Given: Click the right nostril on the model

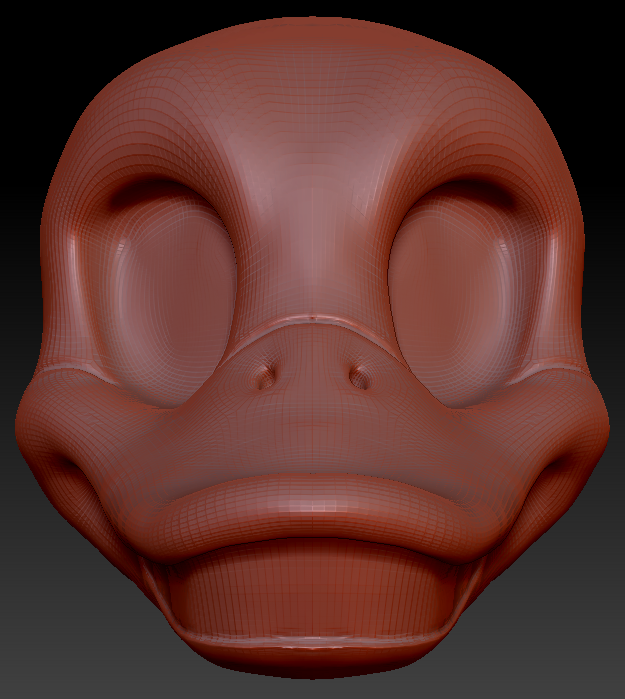Looking at the screenshot, I should (x=359, y=377).
